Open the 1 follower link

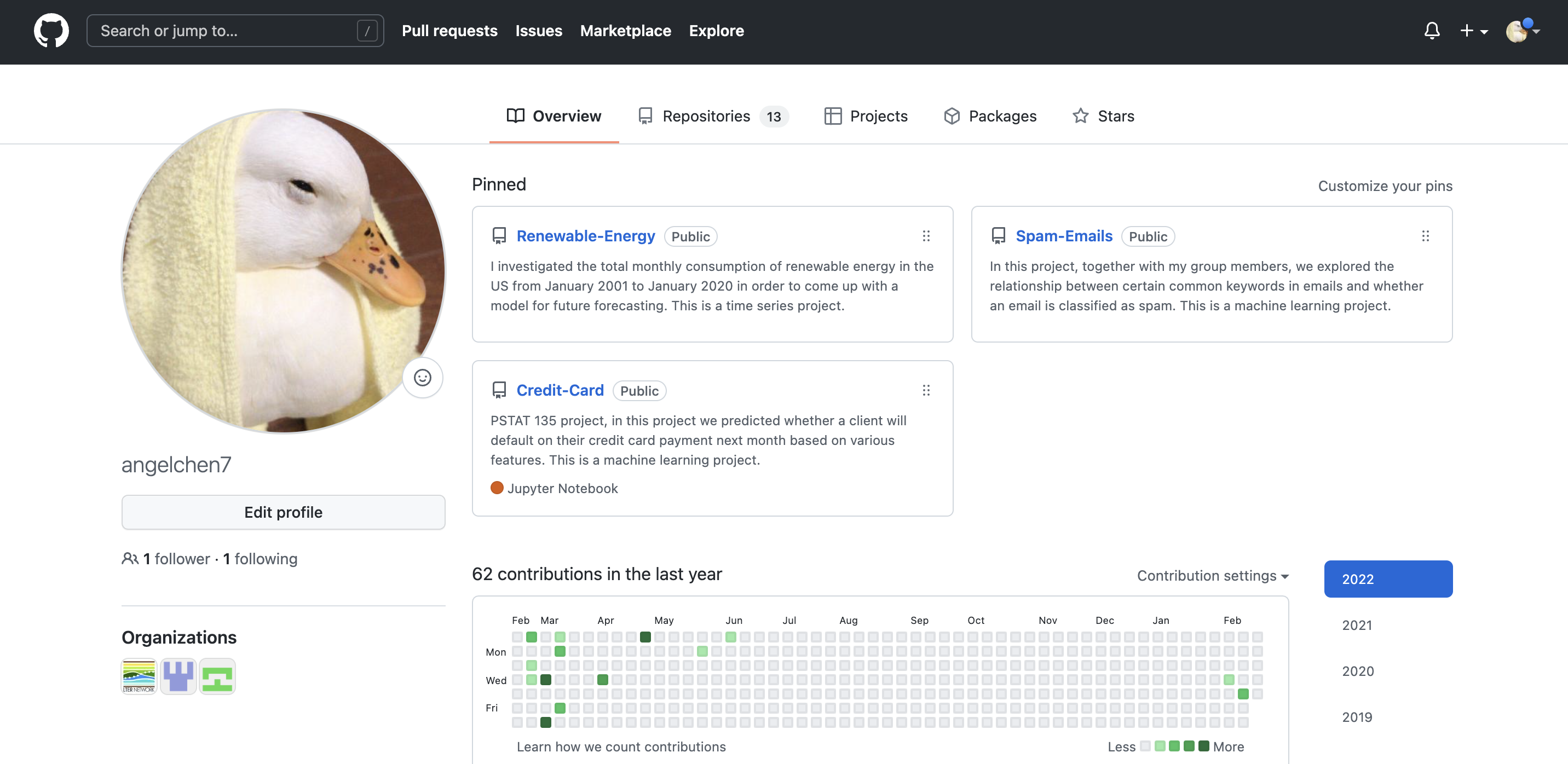(175, 558)
